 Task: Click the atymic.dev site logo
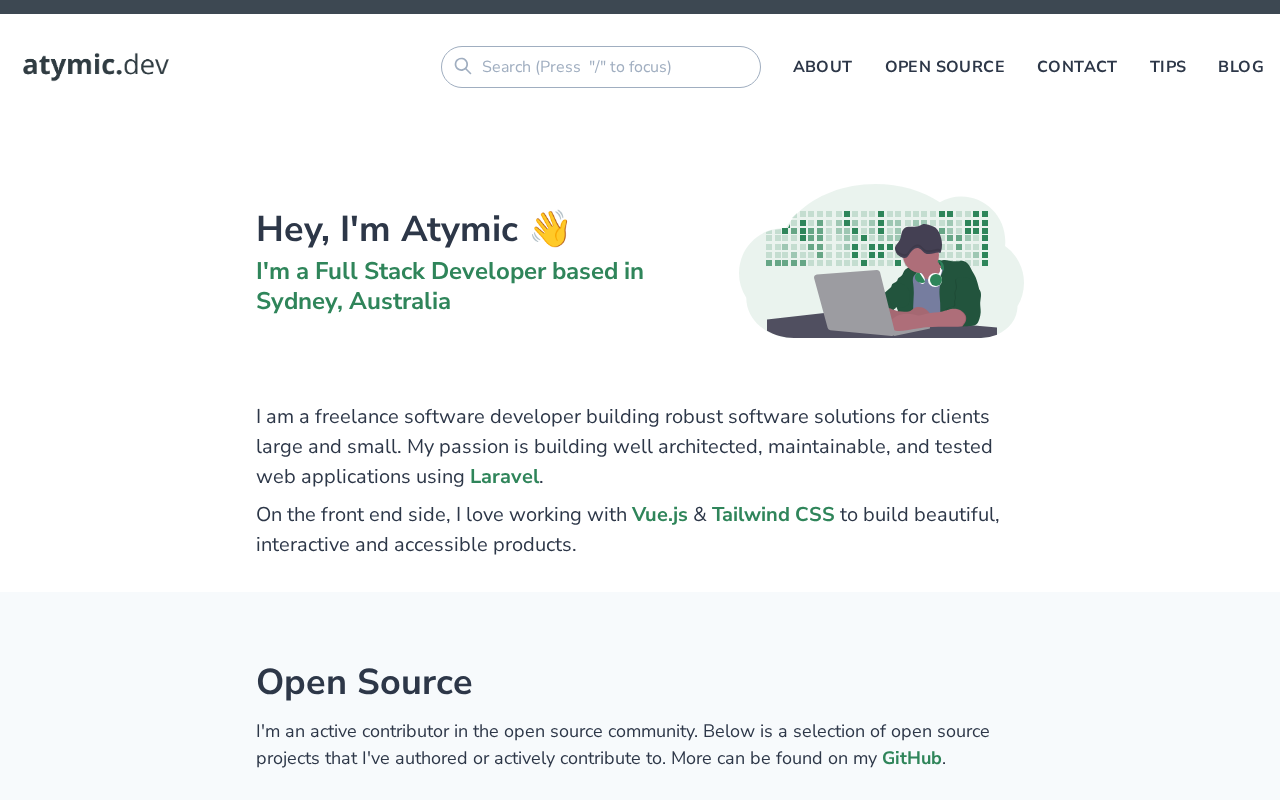96,65
